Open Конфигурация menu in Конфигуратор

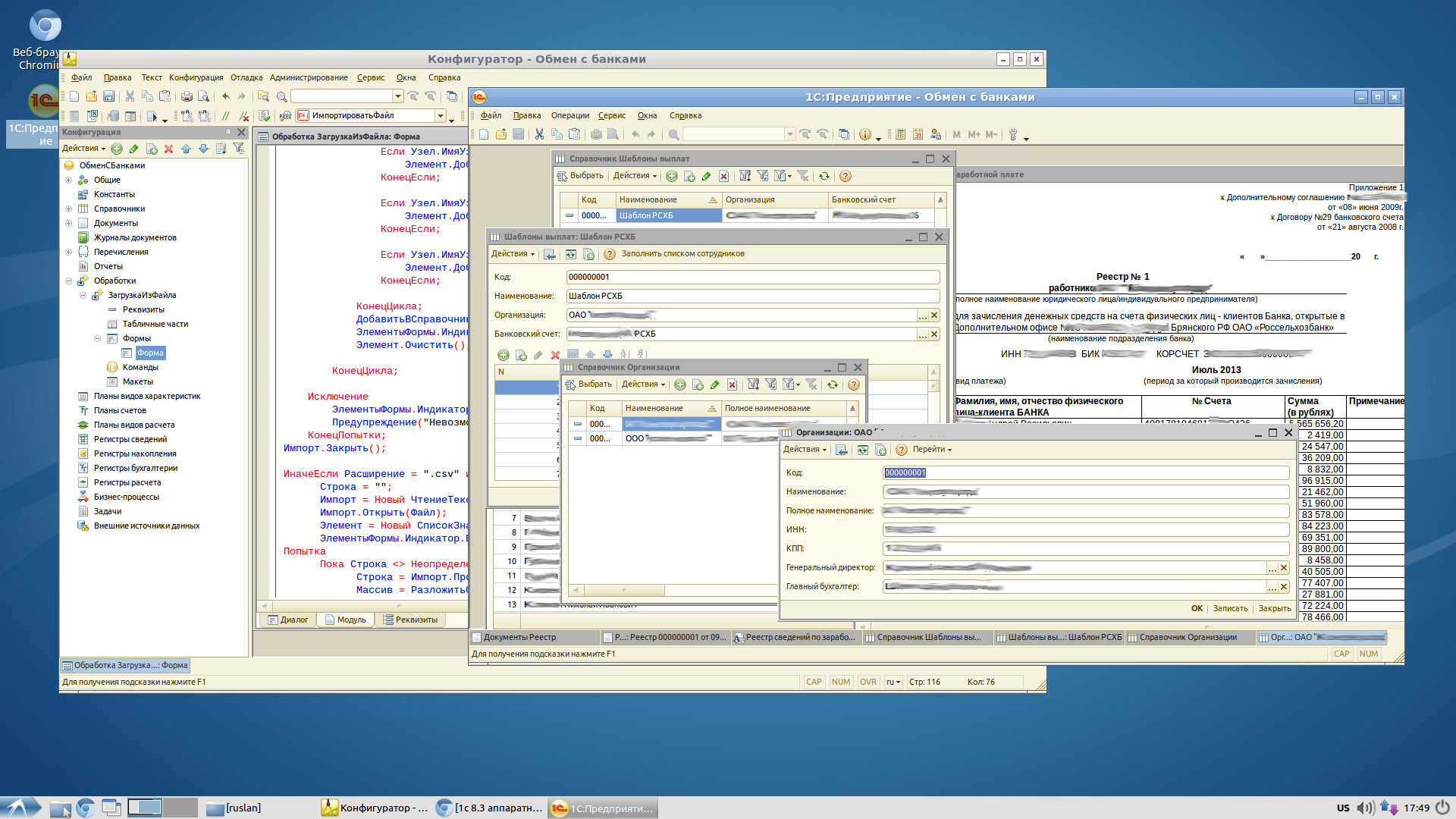196,77
